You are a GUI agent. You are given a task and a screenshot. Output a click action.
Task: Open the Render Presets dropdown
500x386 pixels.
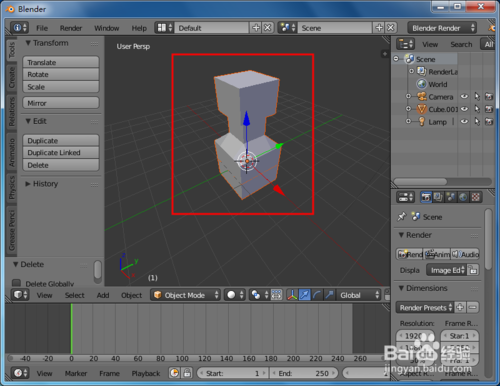point(425,307)
